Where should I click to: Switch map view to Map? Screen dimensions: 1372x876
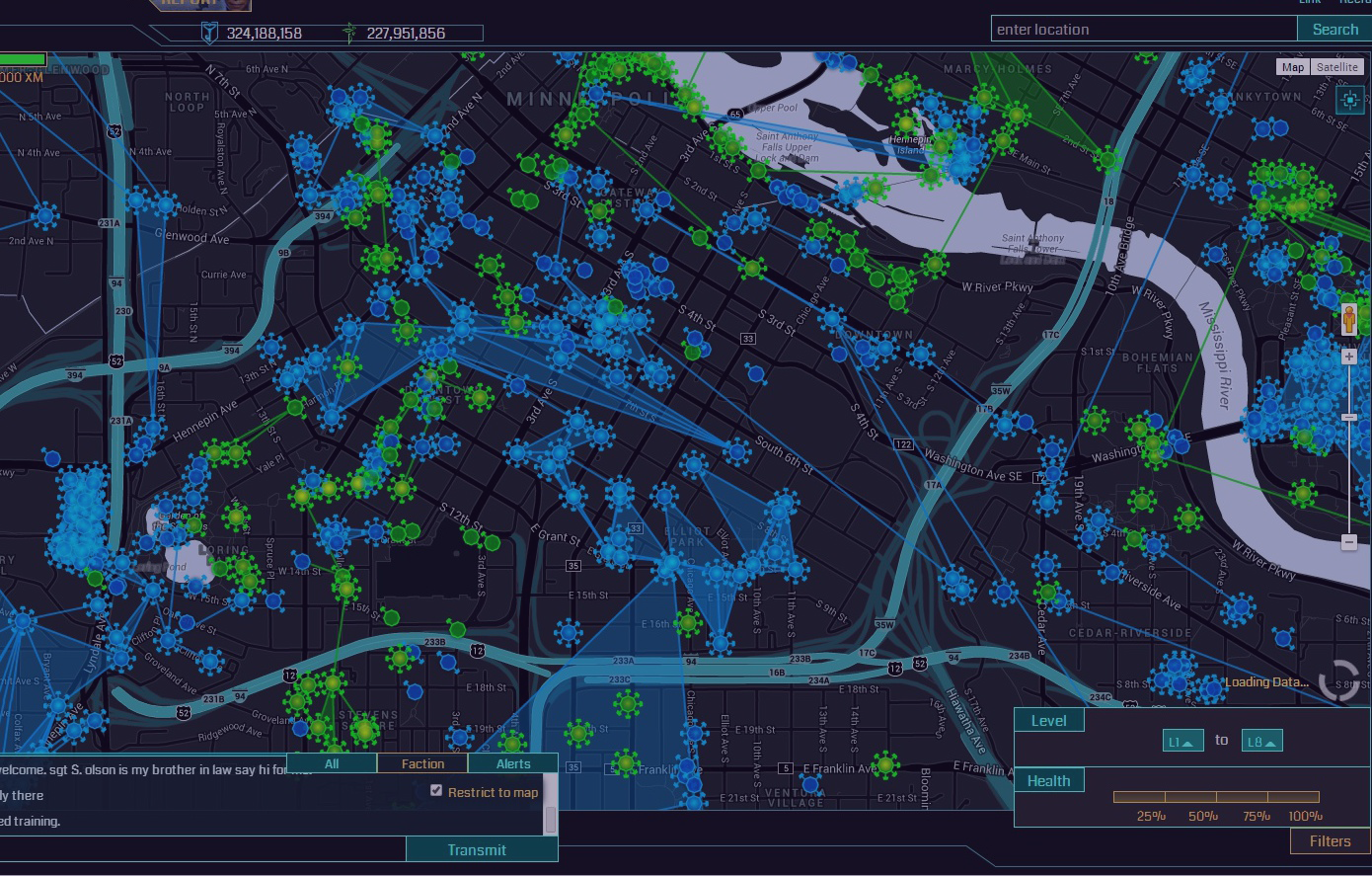click(1293, 67)
